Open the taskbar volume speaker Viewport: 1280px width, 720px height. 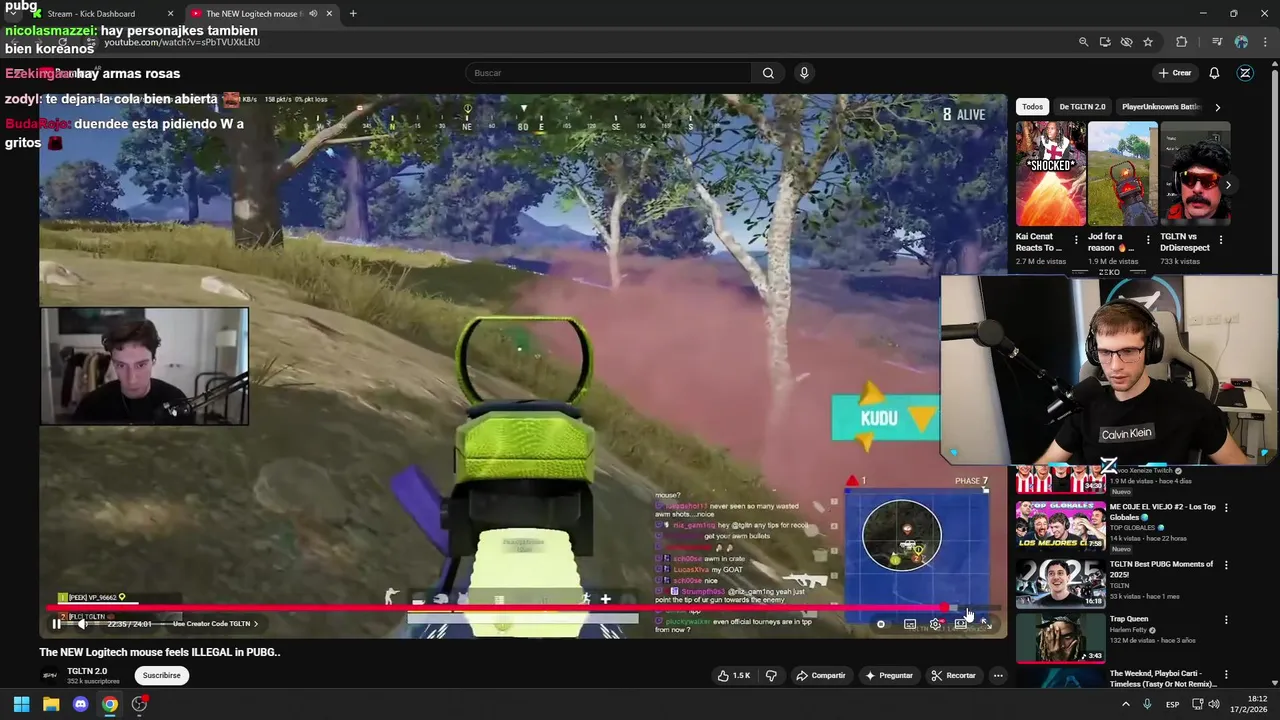point(1213,704)
